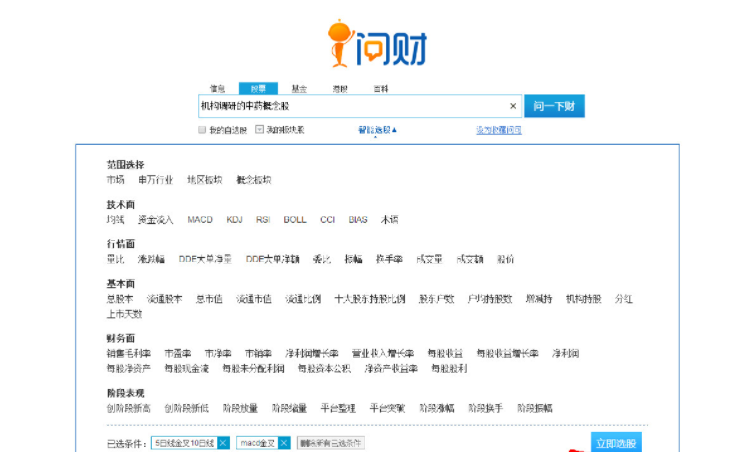Pick 换手率 under 行情面

389,259
